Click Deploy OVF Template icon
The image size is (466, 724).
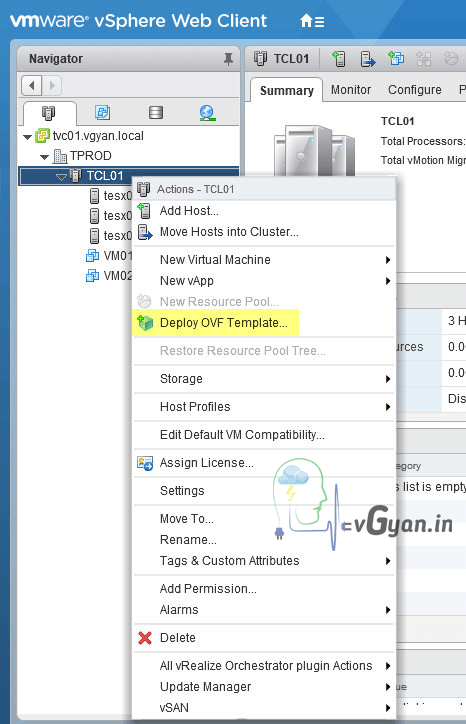[145, 323]
